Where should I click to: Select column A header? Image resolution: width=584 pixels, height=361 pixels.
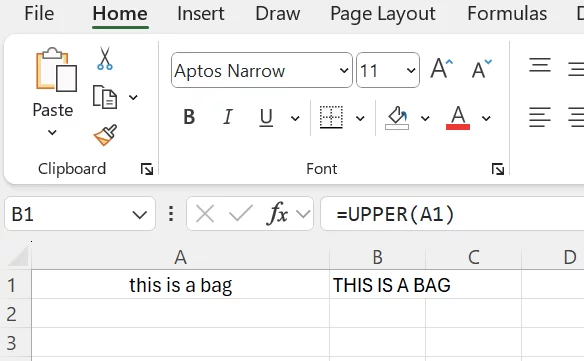click(x=181, y=257)
